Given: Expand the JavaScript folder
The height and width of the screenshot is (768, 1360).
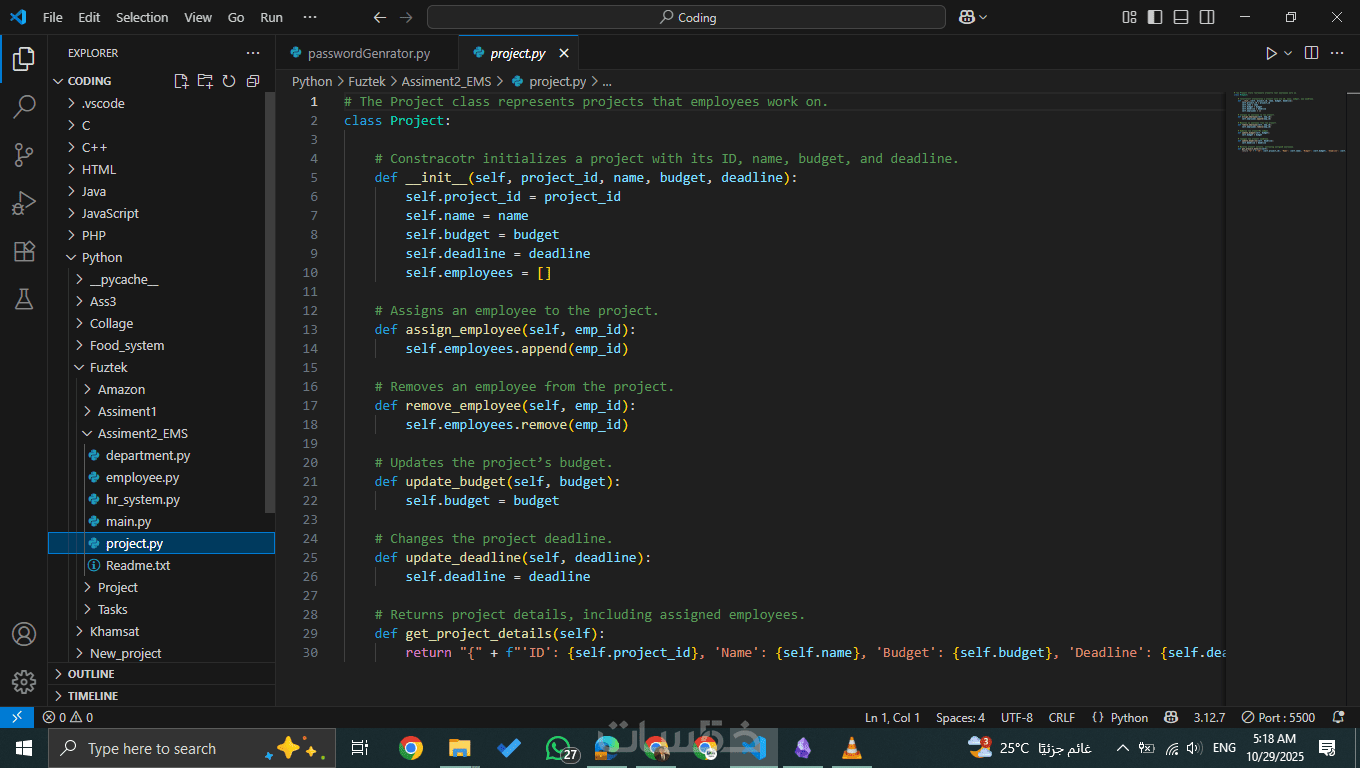Looking at the screenshot, I should click(110, 213).
